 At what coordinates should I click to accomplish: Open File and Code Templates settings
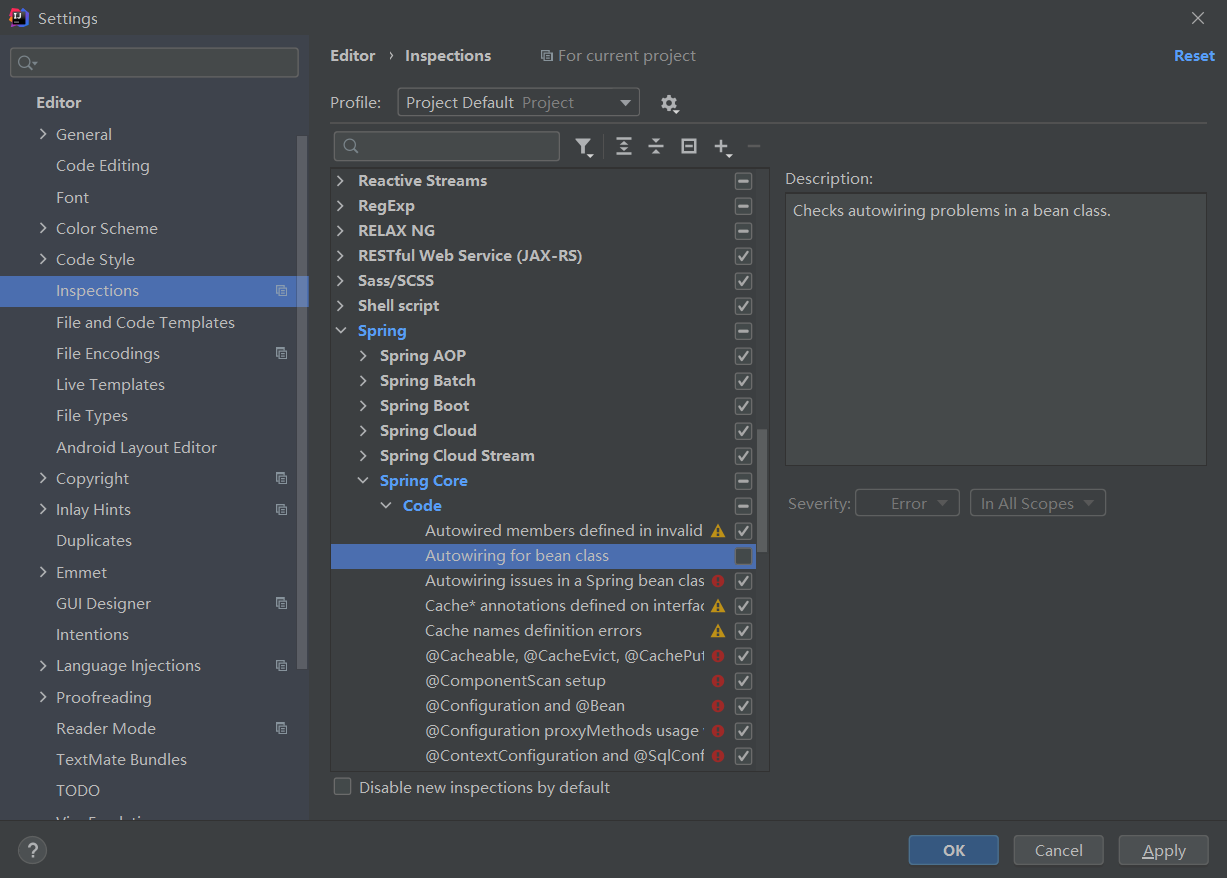145,323
